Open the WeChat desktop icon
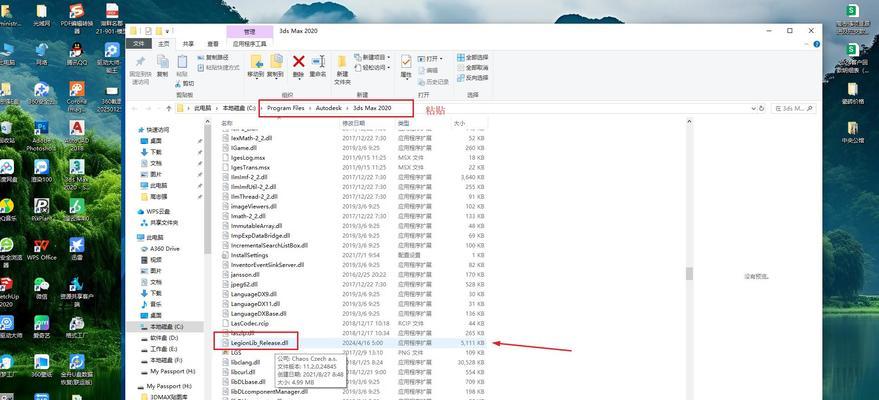Screen dimensions: 879x400 pos(41,288)
